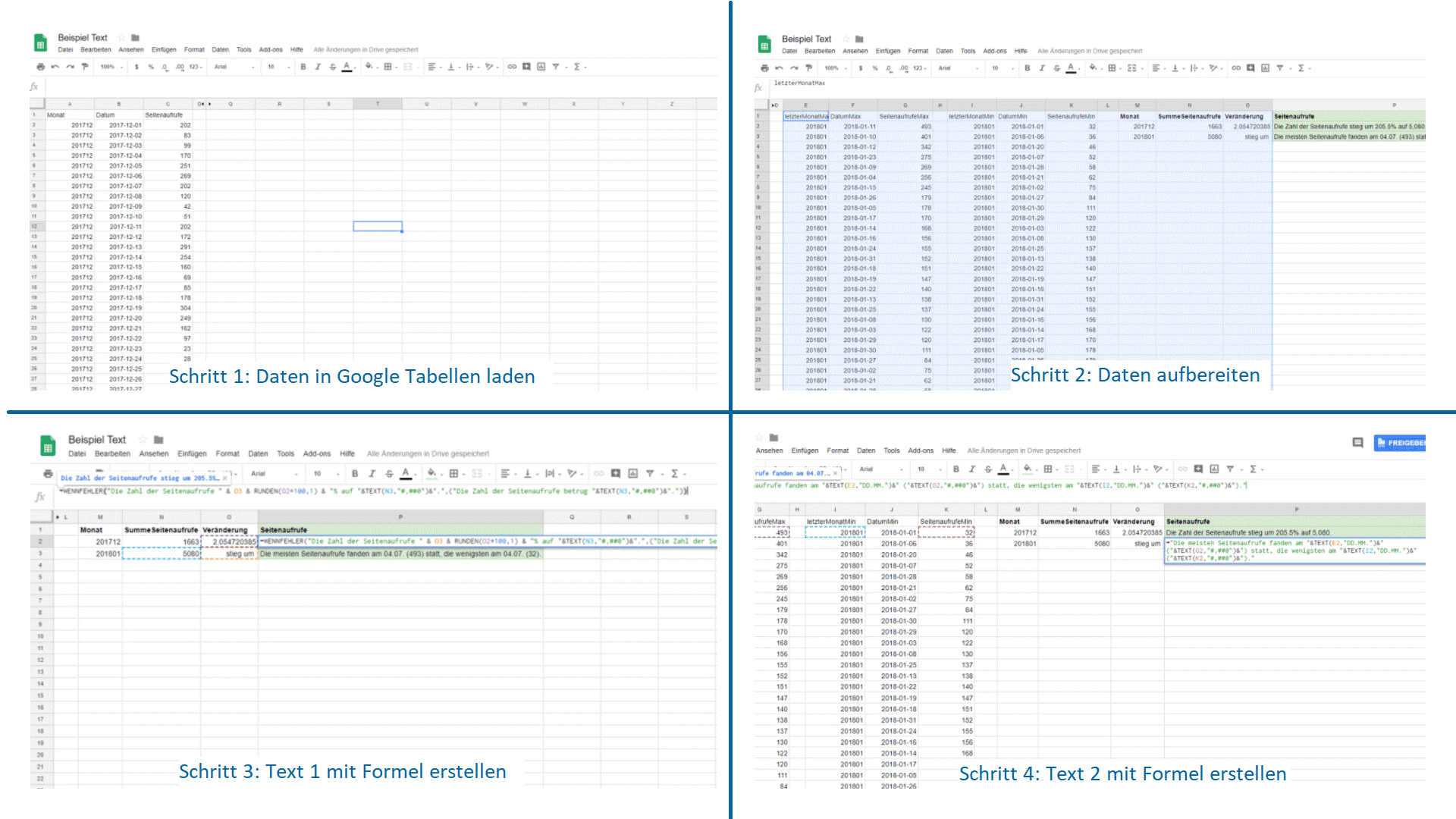Open the Einfügen menu in Schritt 1
This screenshot has height=819, width=1456.
tap(164, 50)
